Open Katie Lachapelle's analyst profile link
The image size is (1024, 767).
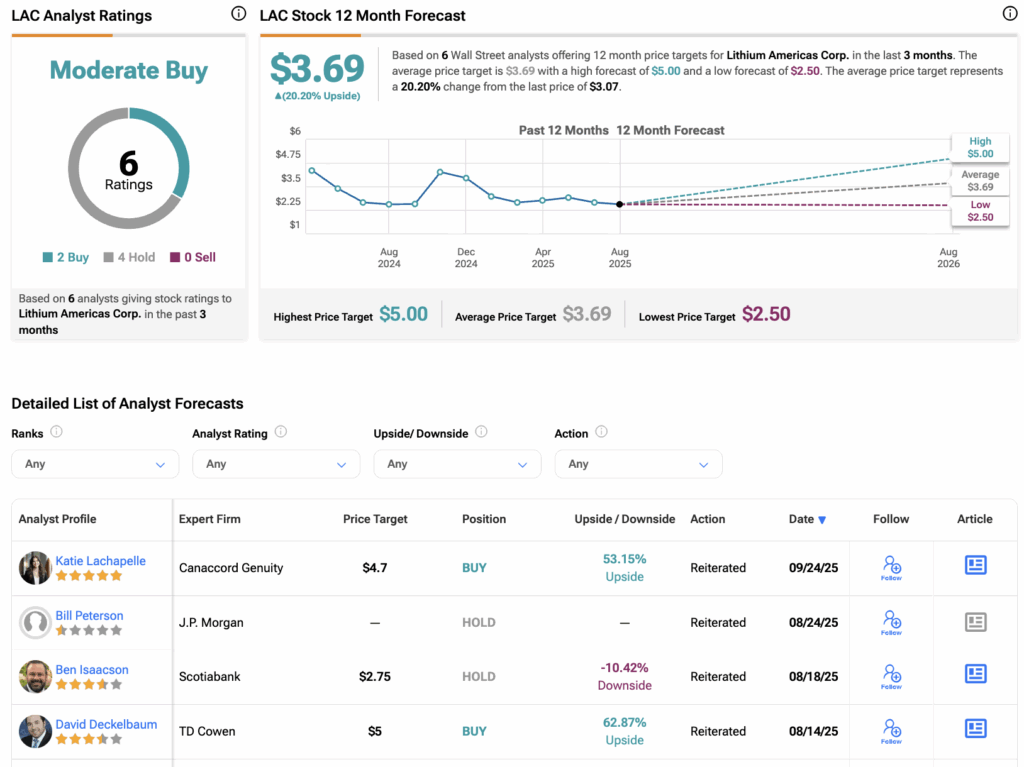[101, 561]
